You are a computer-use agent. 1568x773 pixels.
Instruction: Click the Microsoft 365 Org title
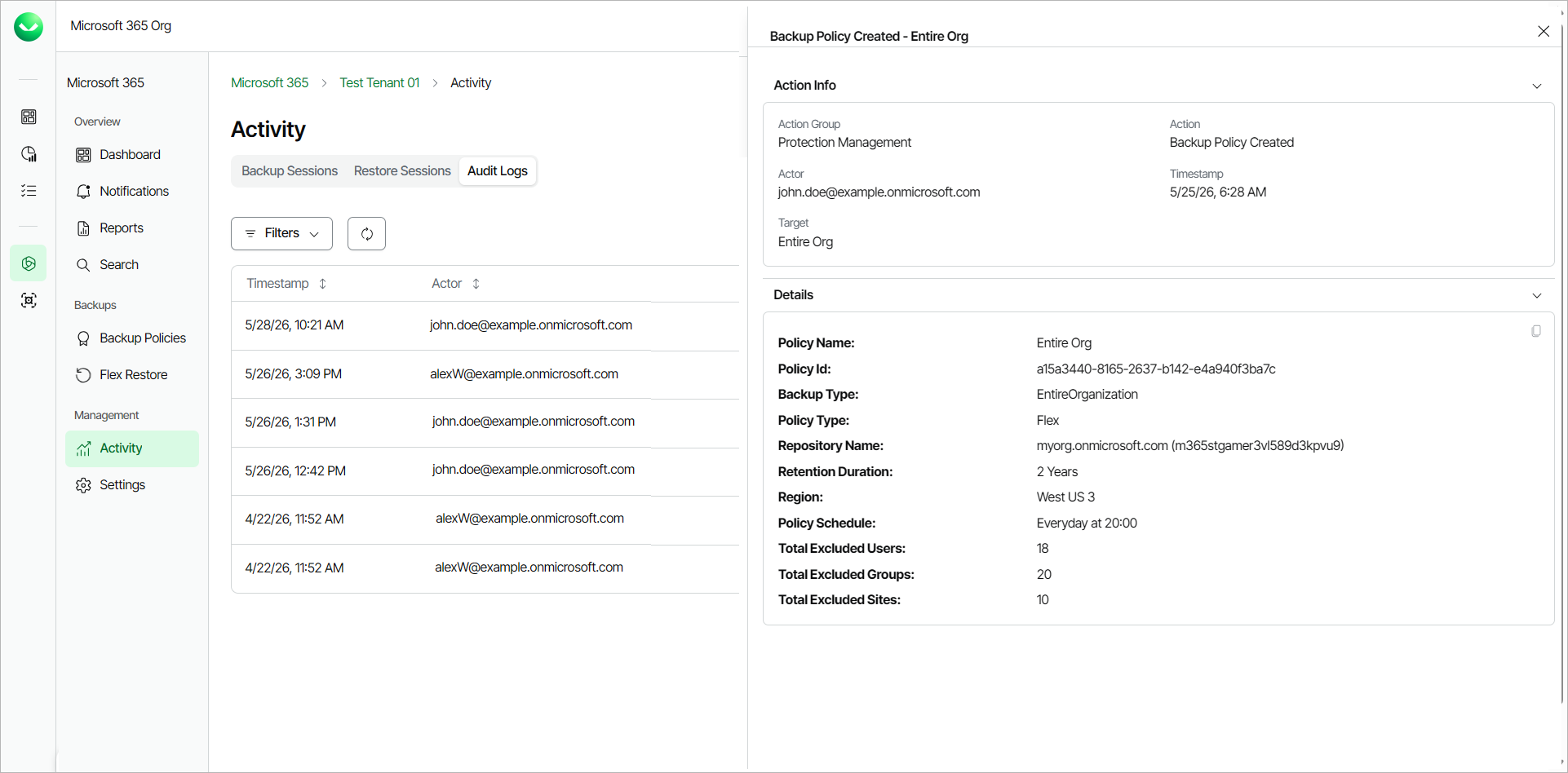coord(121,26)
